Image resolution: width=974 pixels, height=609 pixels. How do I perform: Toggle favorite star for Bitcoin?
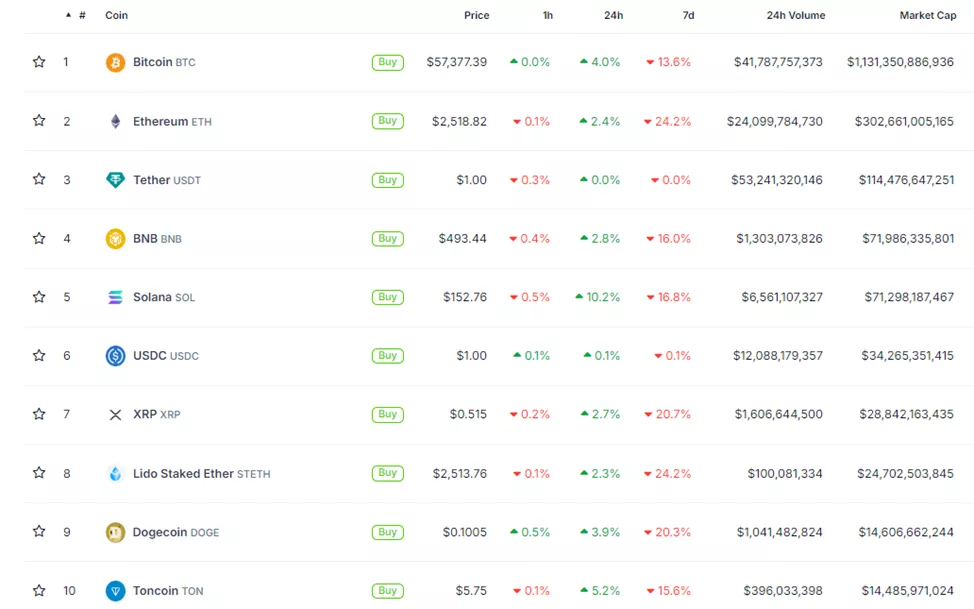pos(39,62)
